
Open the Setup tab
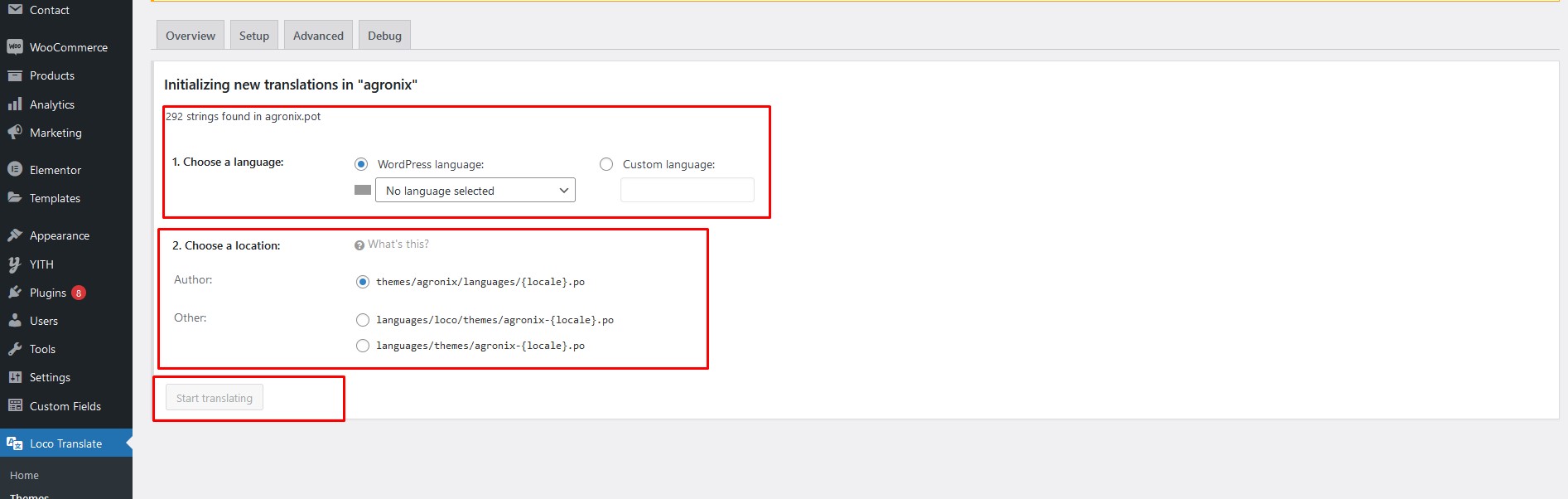253,36
